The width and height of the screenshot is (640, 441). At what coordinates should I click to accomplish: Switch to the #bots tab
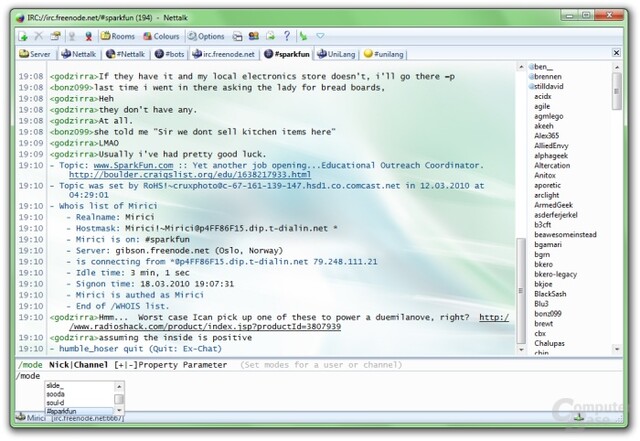(169, 54)
